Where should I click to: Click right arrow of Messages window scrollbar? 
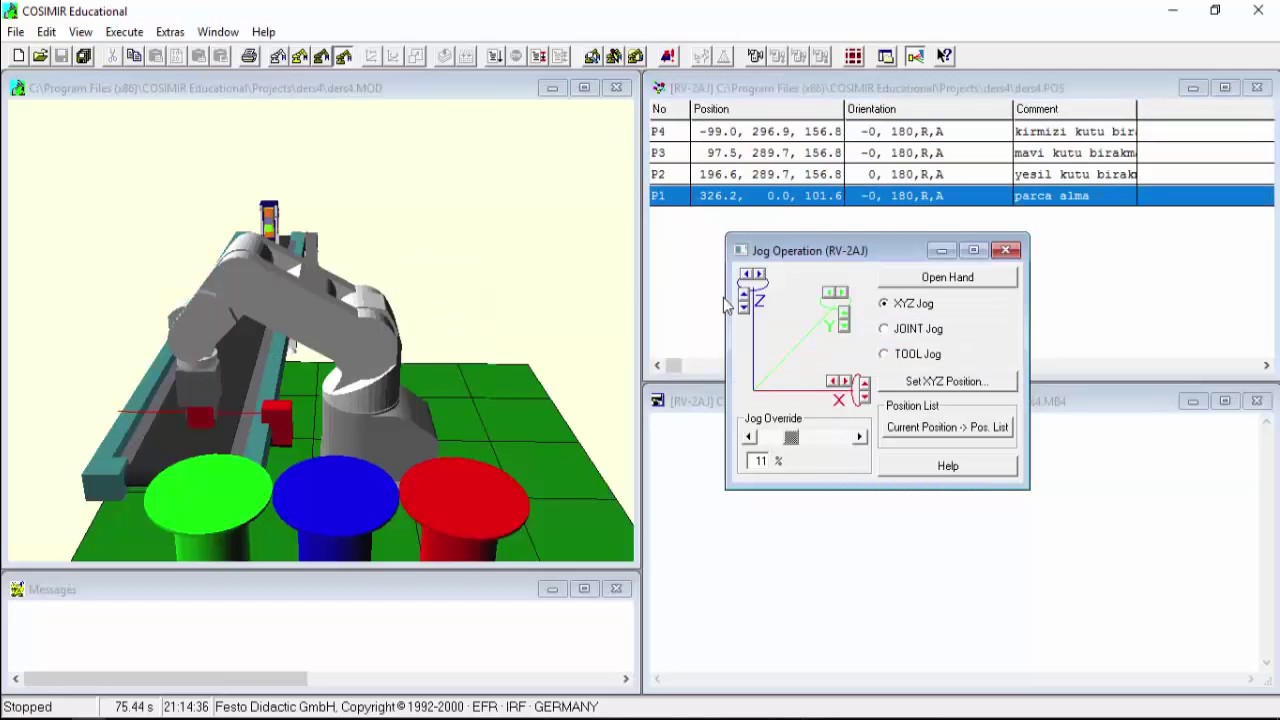626,679
